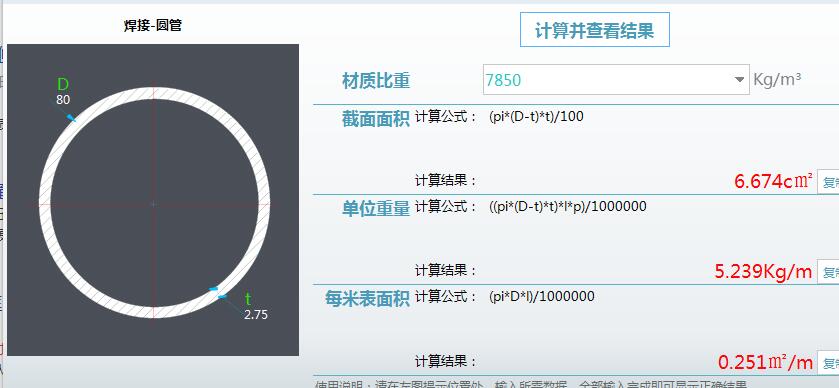Click the 6.674c㎡ result value
Viewport: 839px width, 388px height.
773,181
